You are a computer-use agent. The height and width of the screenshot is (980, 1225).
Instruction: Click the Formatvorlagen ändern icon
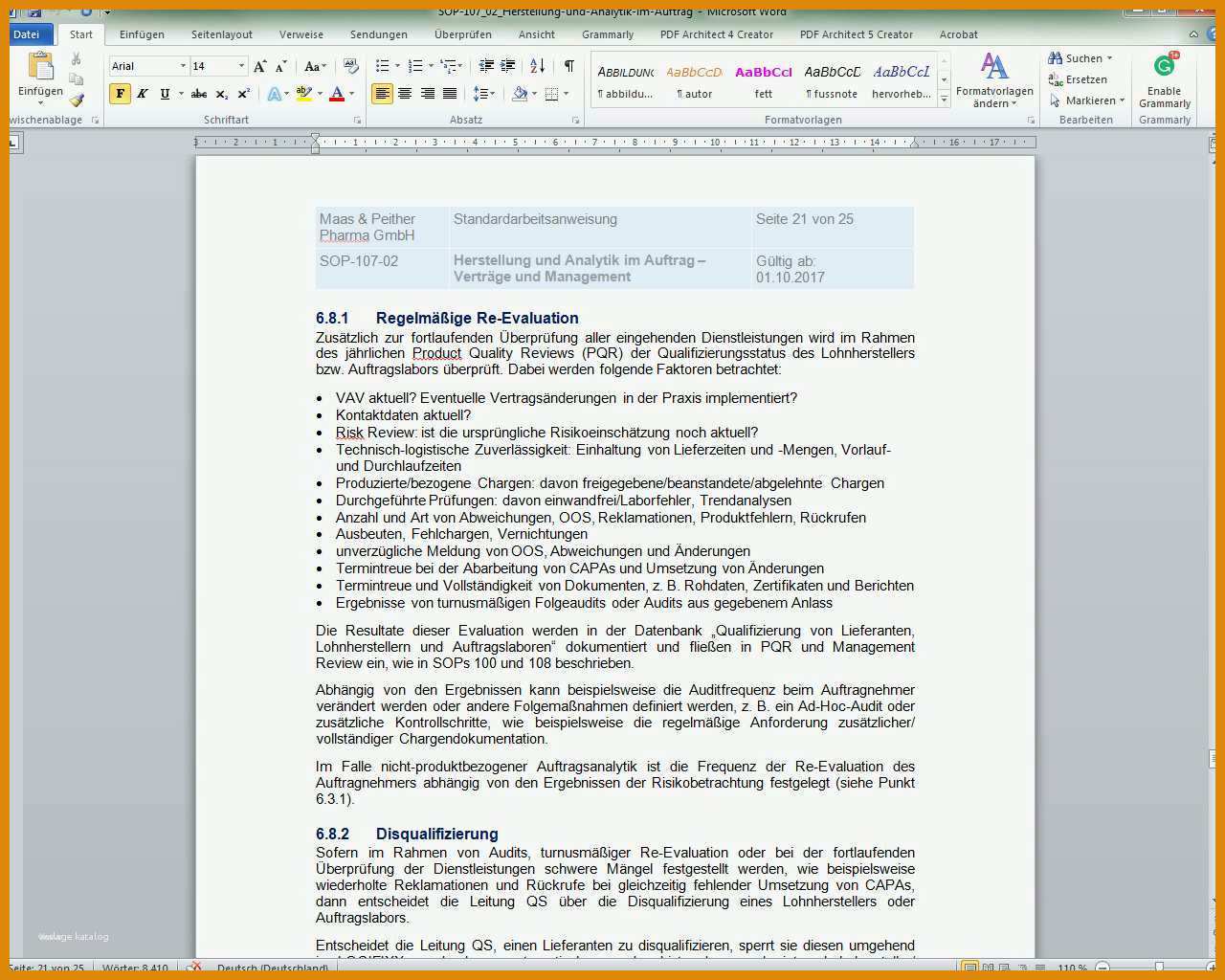pos(994,66)
